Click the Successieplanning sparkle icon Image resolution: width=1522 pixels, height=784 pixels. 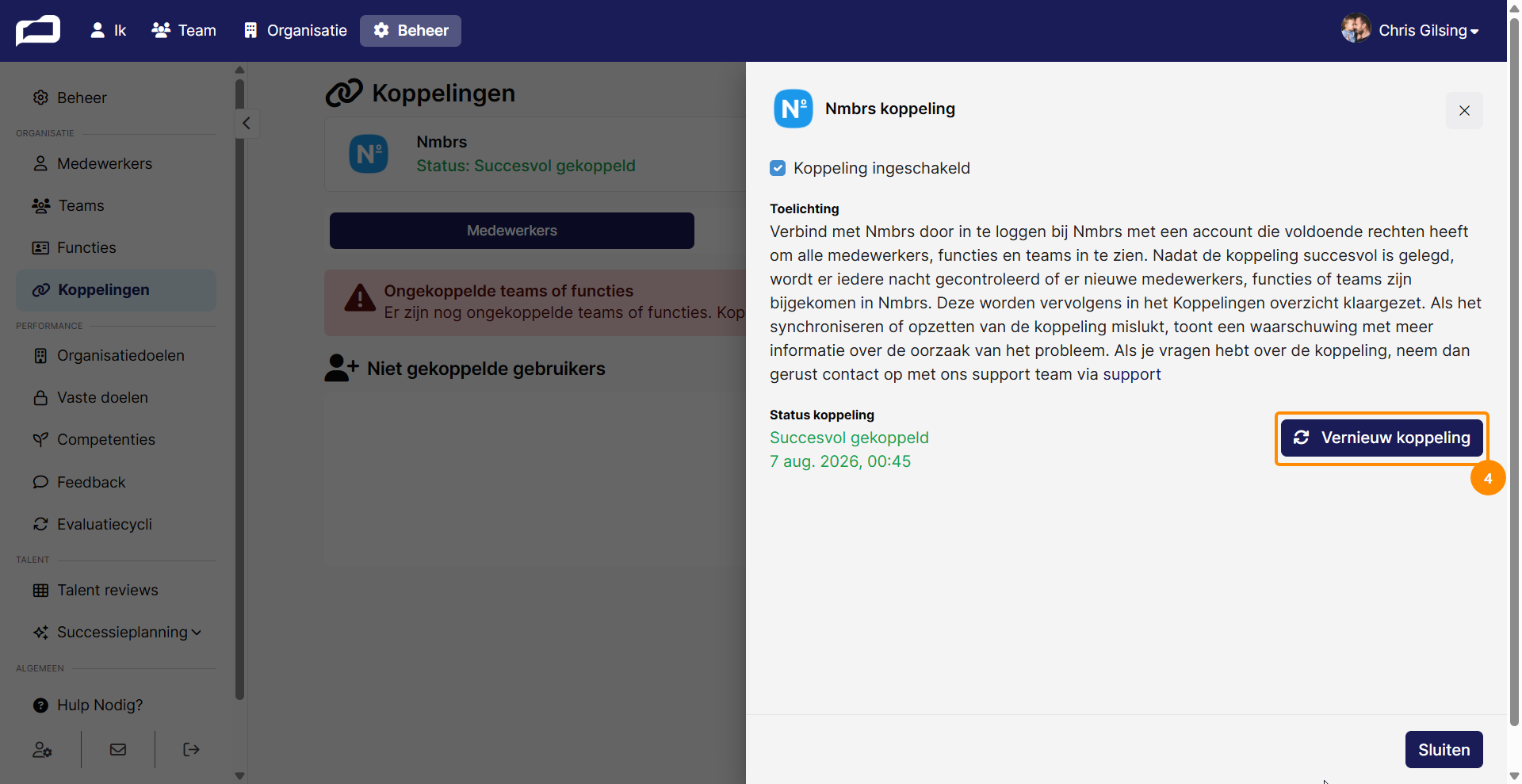(40, 632)
